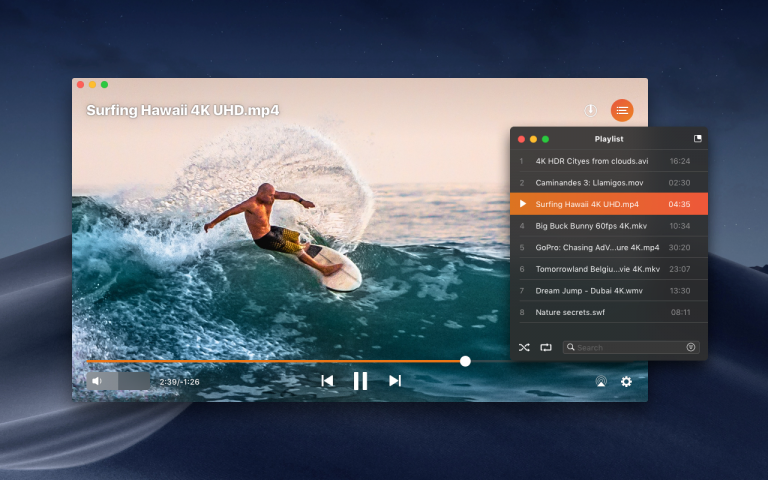Click the seek bar playhead knob
The width and height of the screenshot is (768, 480).
(x=465, y=361)
